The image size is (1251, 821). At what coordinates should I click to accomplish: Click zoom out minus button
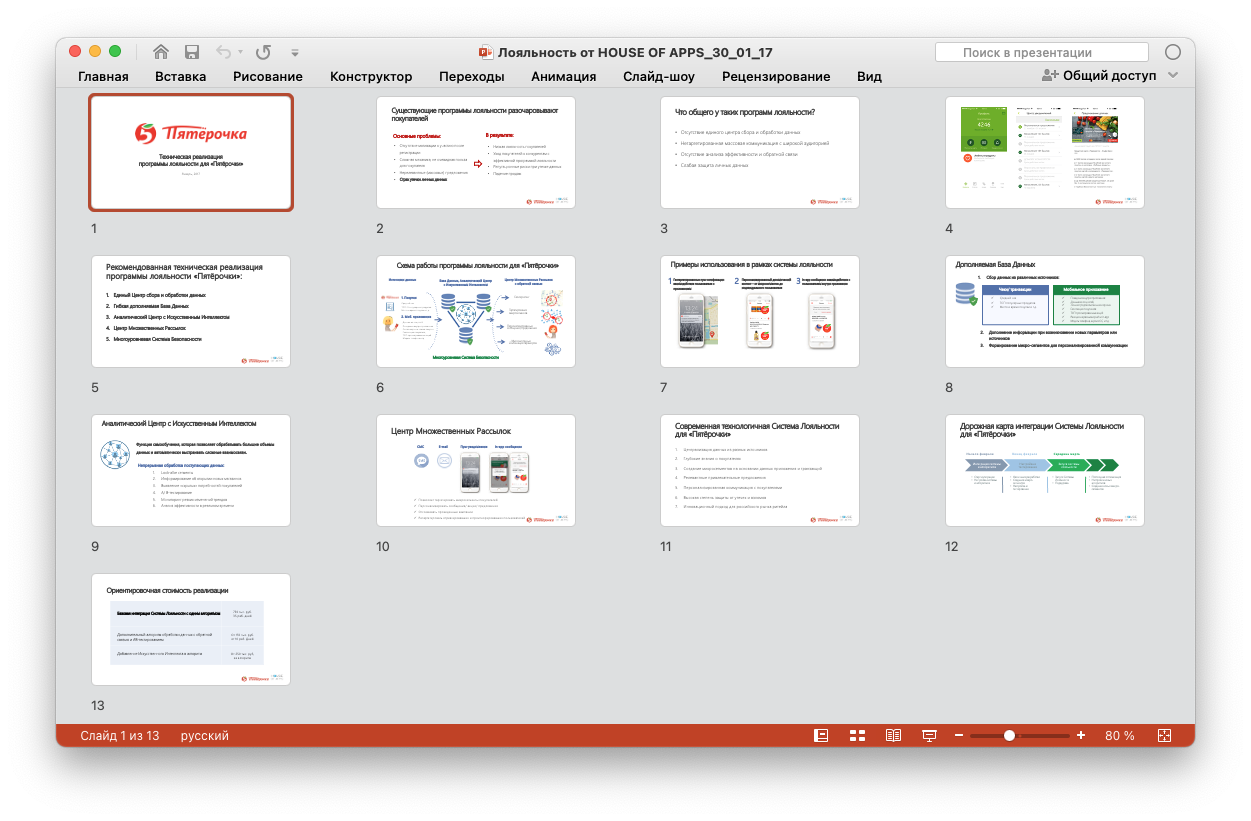tap(959, 735)
